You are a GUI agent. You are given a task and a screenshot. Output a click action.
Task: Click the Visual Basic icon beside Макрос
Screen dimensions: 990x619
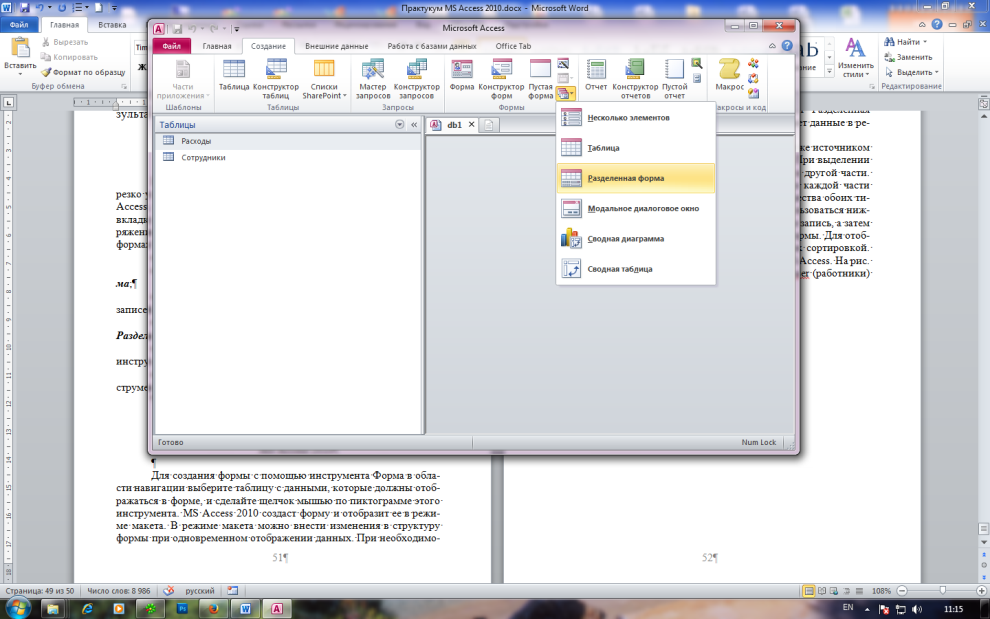(x=753, y=93)
